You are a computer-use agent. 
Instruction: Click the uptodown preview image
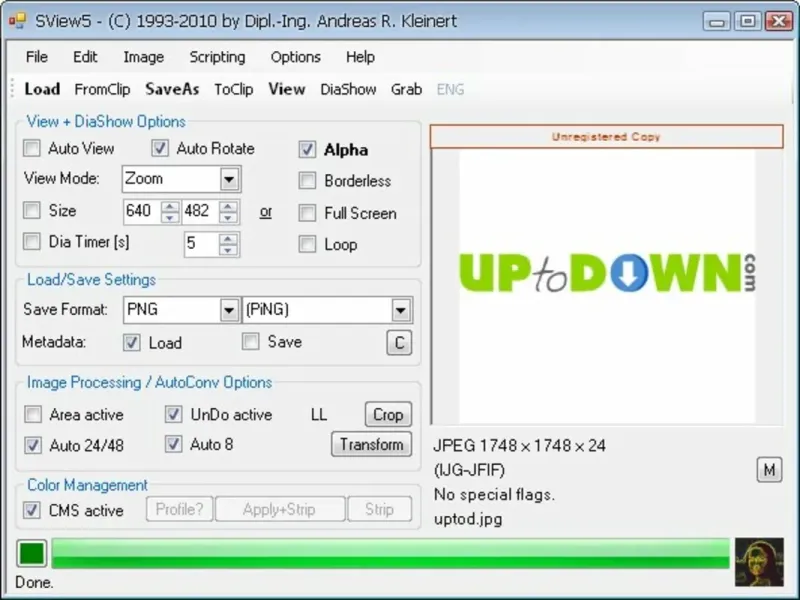pyautogui.click(x=607, y=286)
